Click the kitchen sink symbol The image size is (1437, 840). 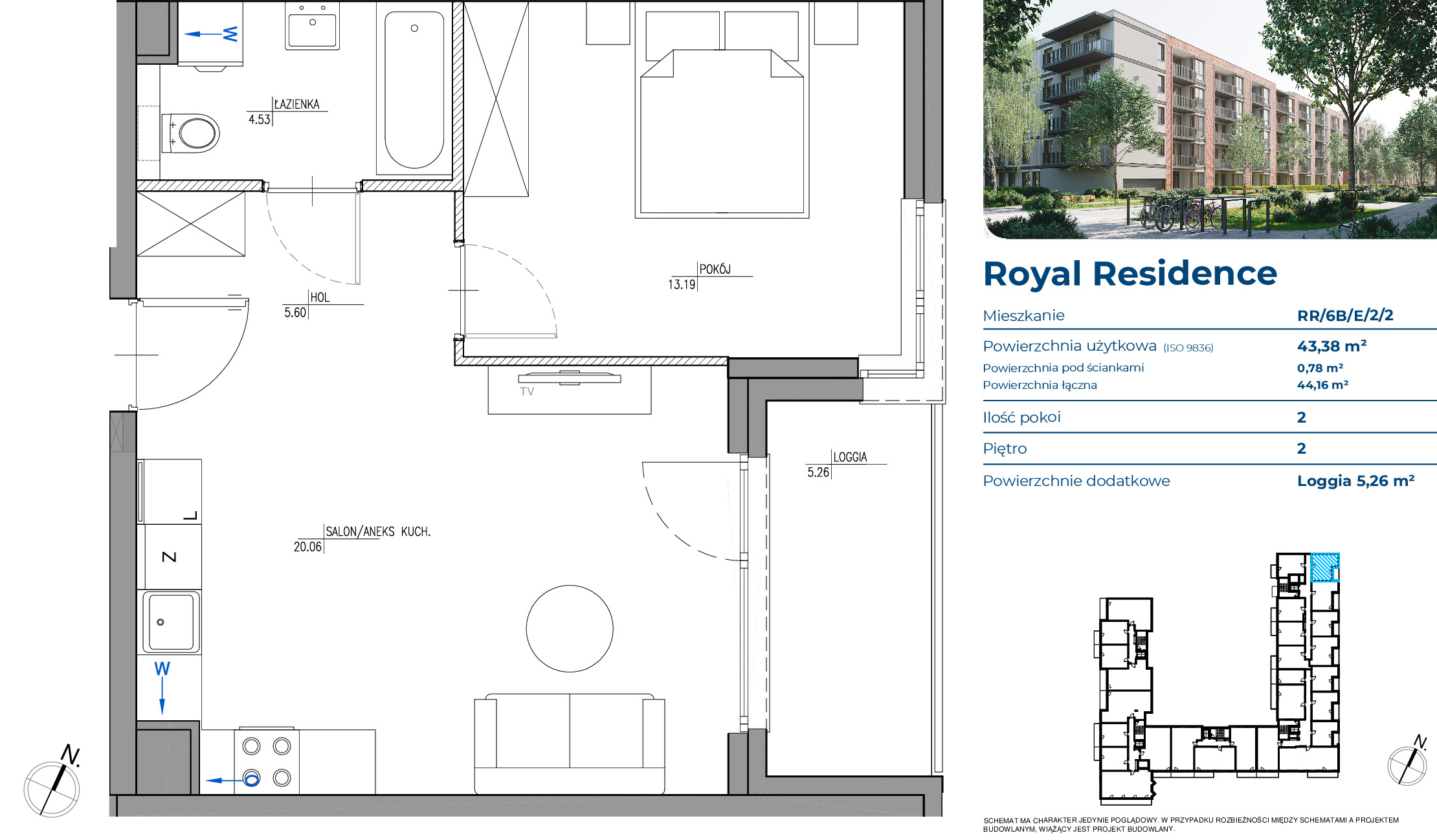172,622
